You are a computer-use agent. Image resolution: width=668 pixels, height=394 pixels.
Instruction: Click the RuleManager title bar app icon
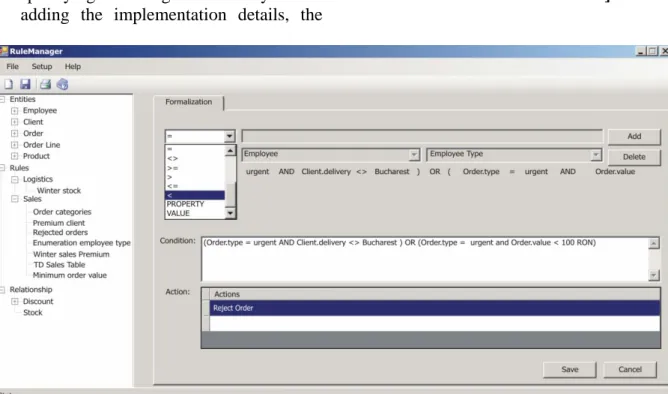tap(4, 51)
